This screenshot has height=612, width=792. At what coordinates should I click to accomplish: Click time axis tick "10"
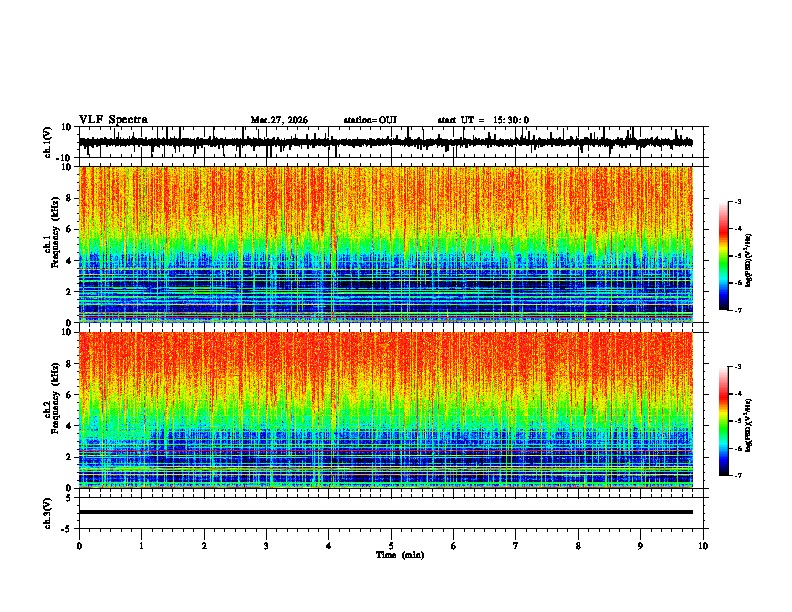coord(703,546)
